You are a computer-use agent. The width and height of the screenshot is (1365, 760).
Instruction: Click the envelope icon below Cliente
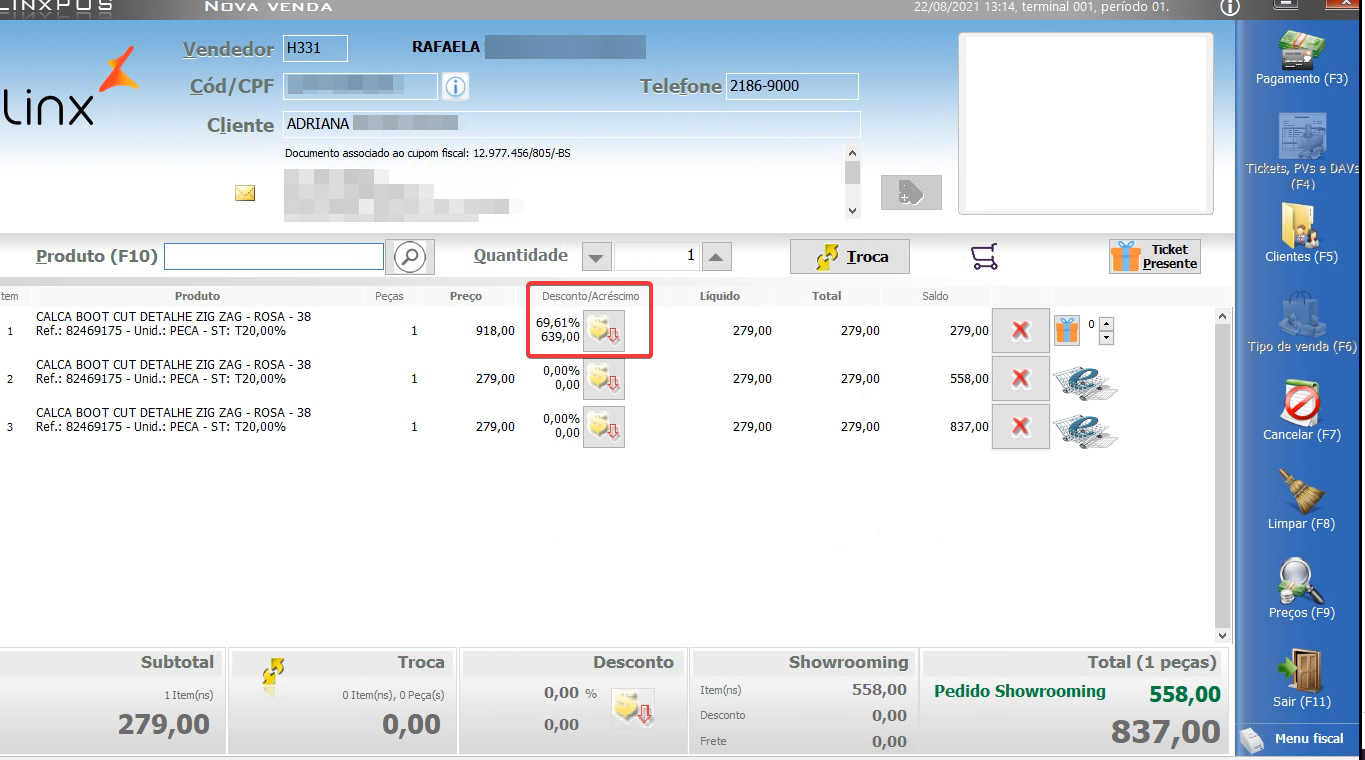(245, 193)
